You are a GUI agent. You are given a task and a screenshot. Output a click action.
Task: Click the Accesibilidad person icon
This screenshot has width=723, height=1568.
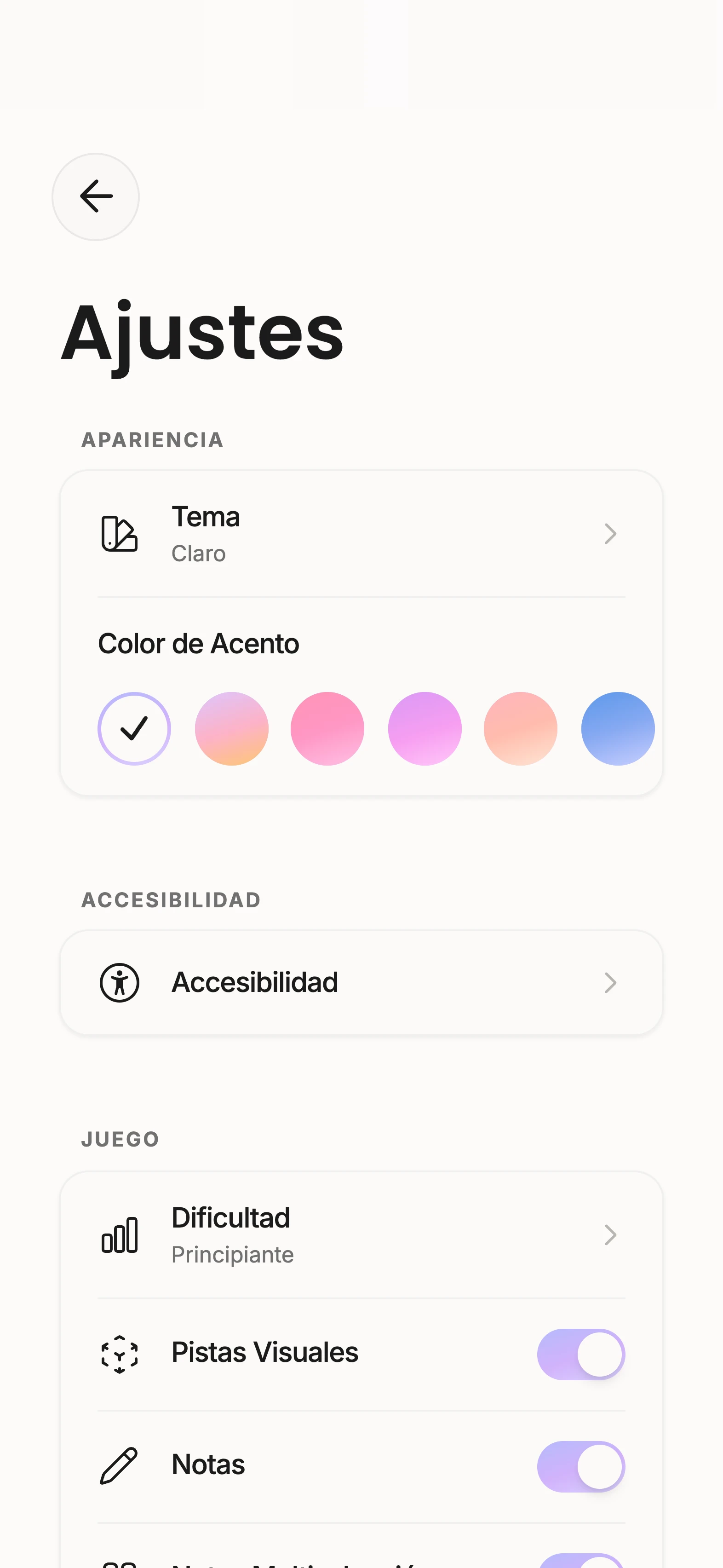[x=119, y=982]
